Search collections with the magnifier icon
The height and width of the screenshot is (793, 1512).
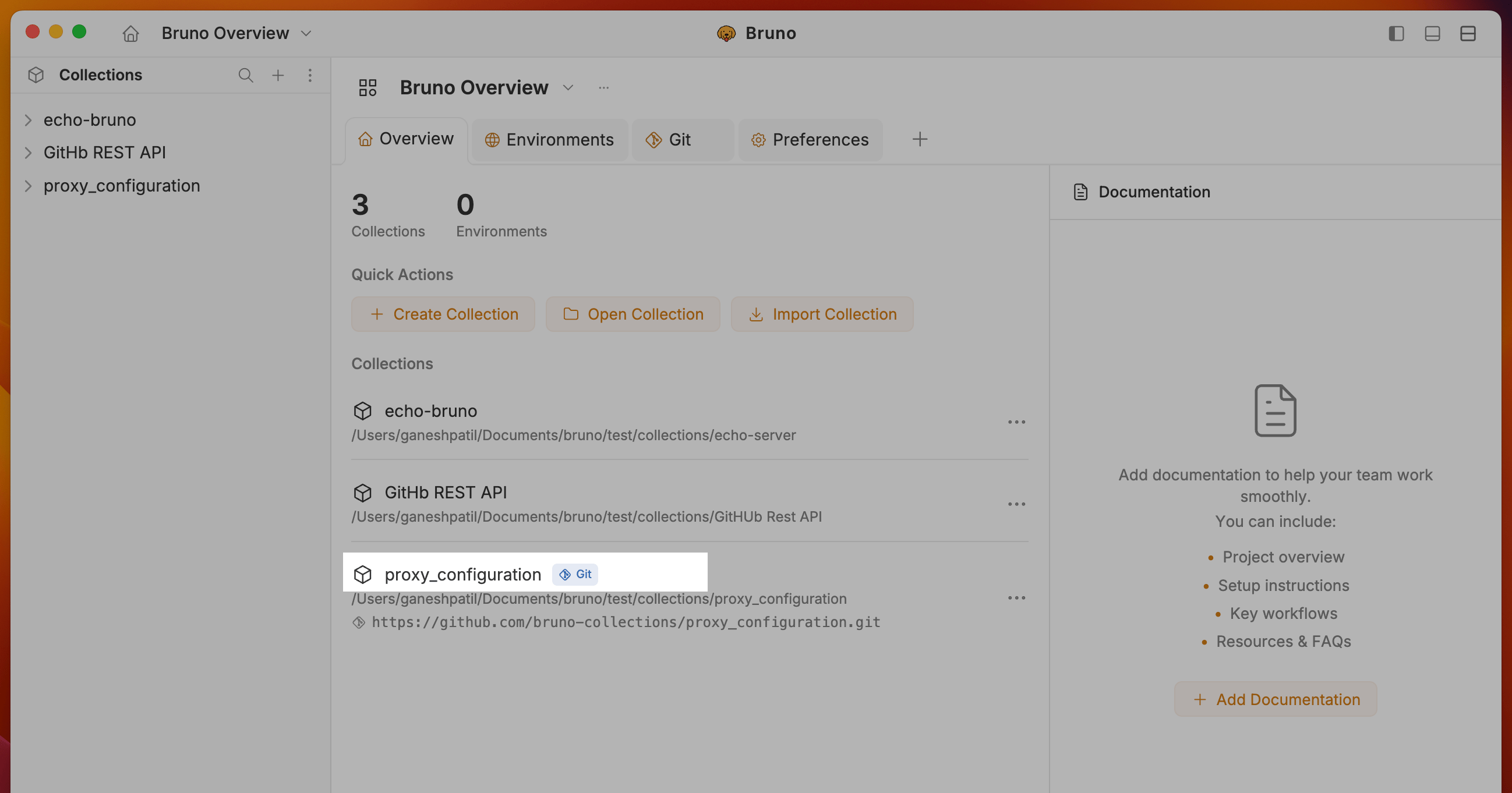point(246,75)
